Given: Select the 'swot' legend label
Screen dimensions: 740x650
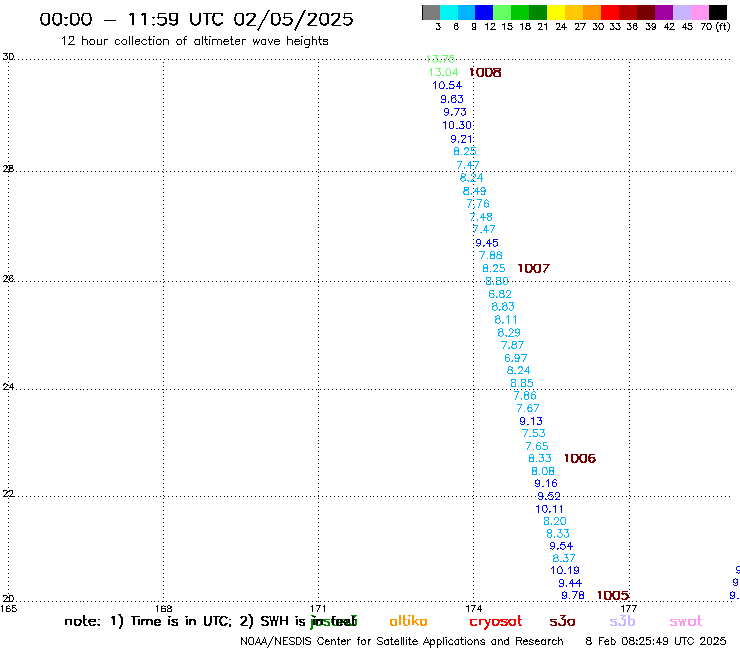Looking at the screenshot, I should [686, 622].
